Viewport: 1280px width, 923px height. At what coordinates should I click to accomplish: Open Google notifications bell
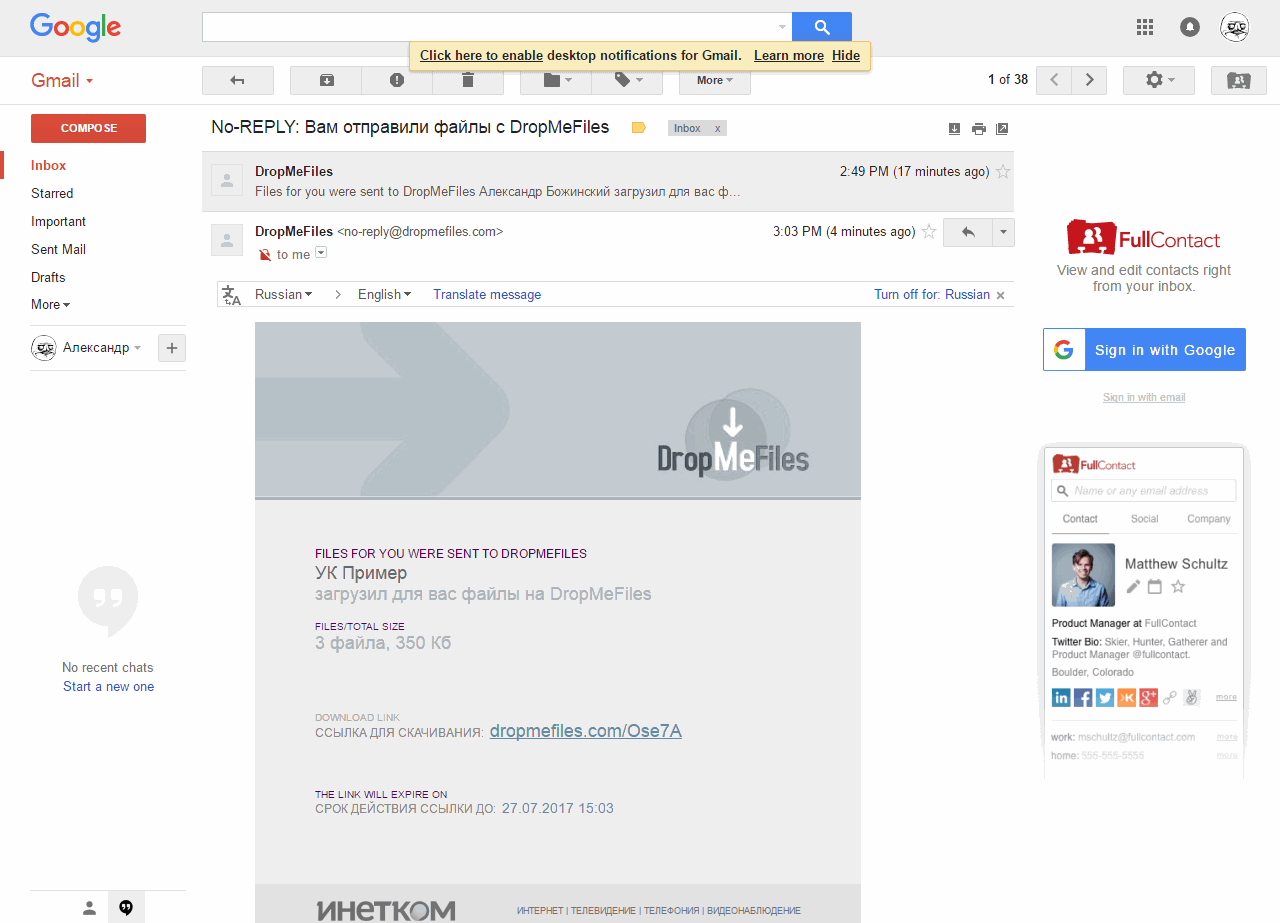click(x=1189, y=27)
